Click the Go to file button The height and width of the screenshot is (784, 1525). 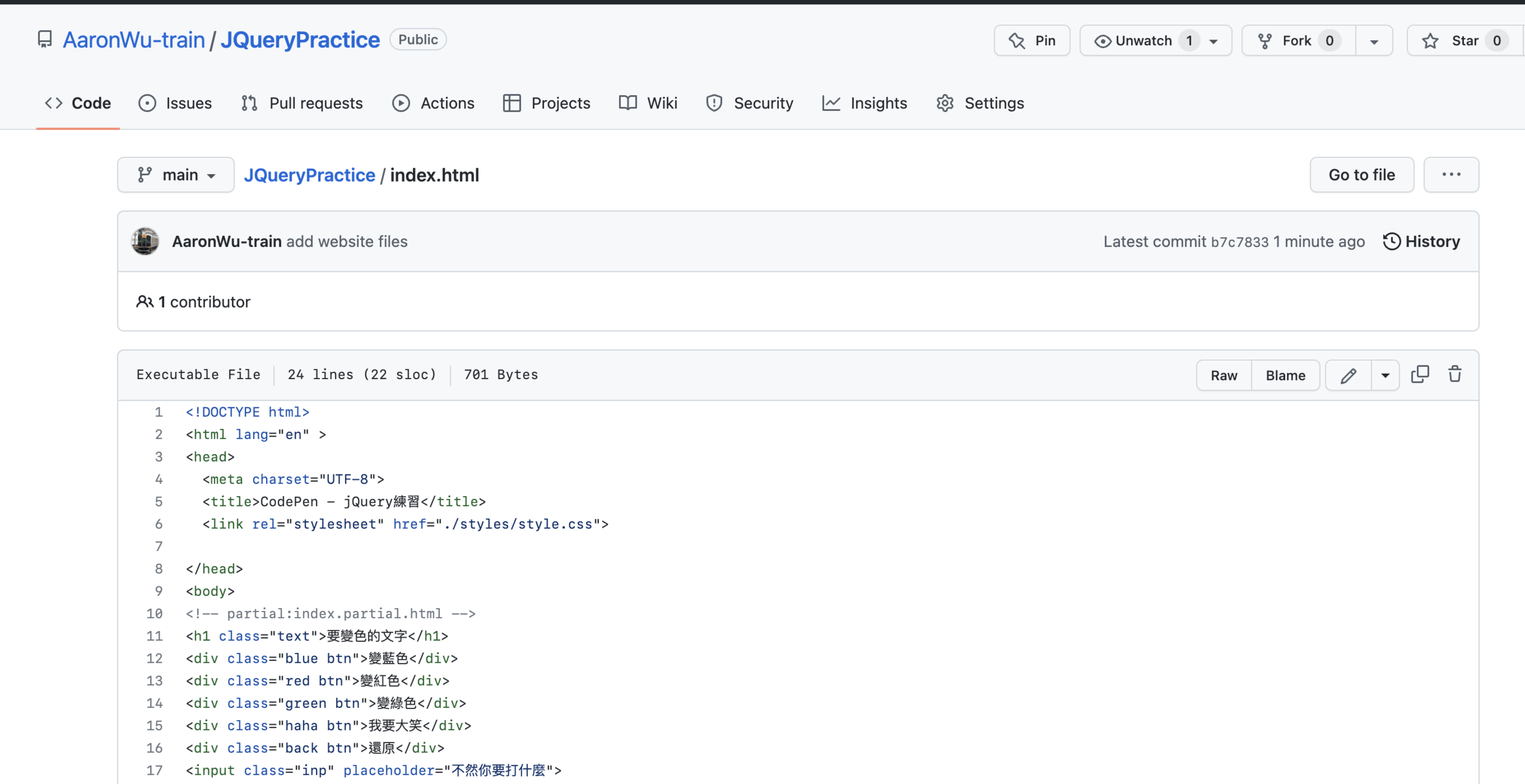point(1362,175)
